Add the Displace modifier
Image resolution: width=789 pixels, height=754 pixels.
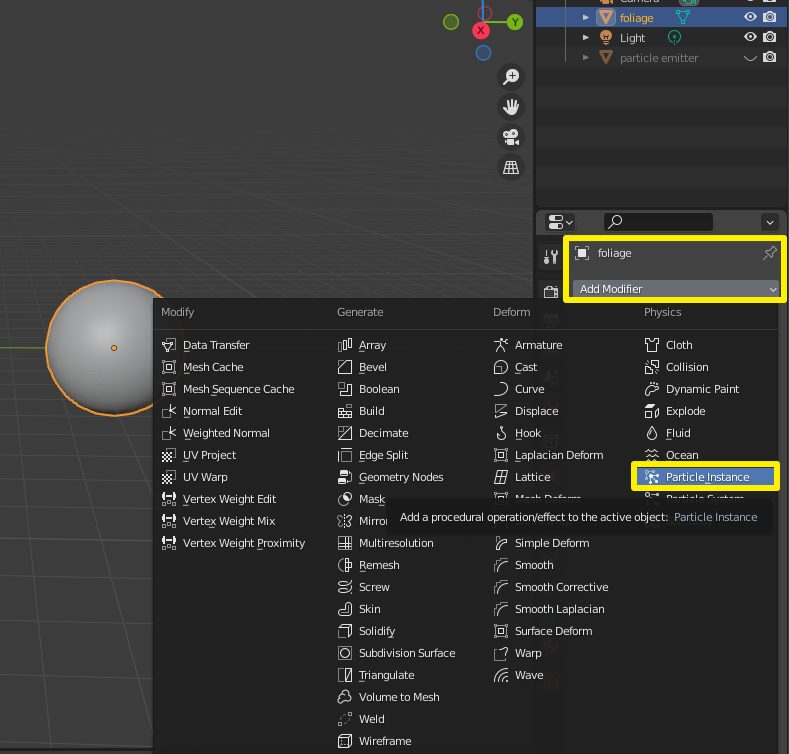tap(526, 411)
